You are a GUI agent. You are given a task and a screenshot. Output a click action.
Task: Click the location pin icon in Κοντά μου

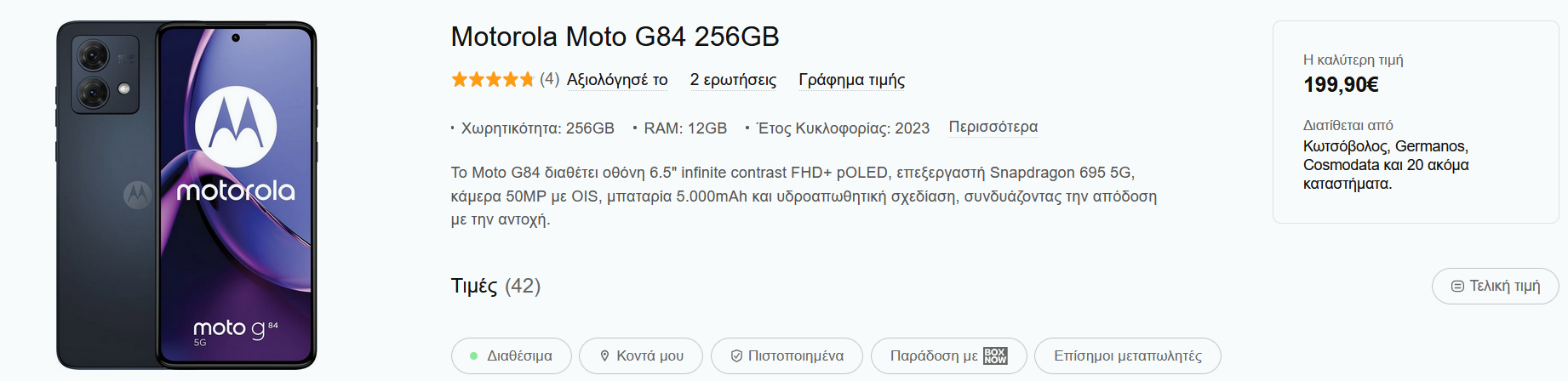pos(604,356)
